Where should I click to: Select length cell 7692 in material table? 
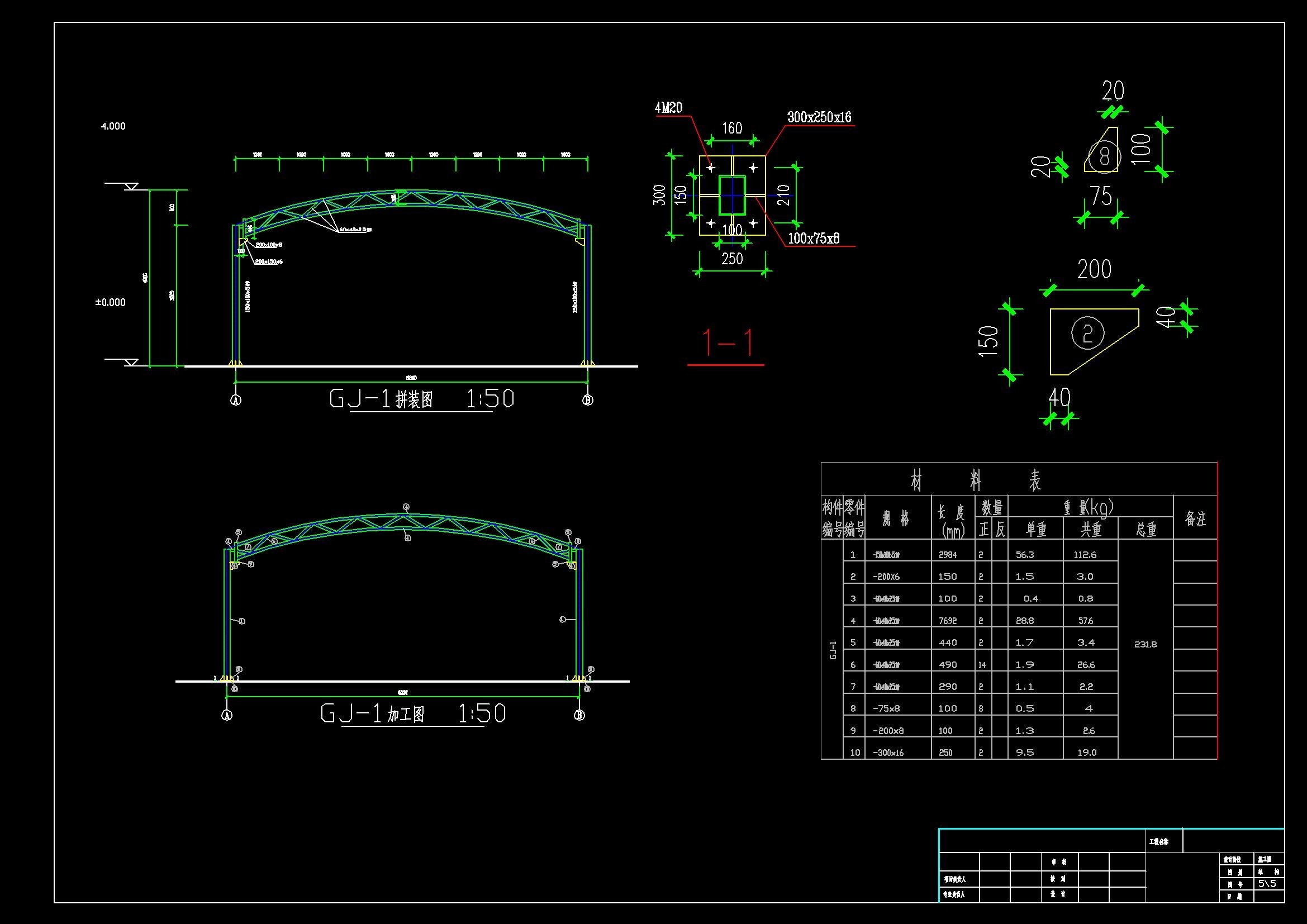point(948,621)
